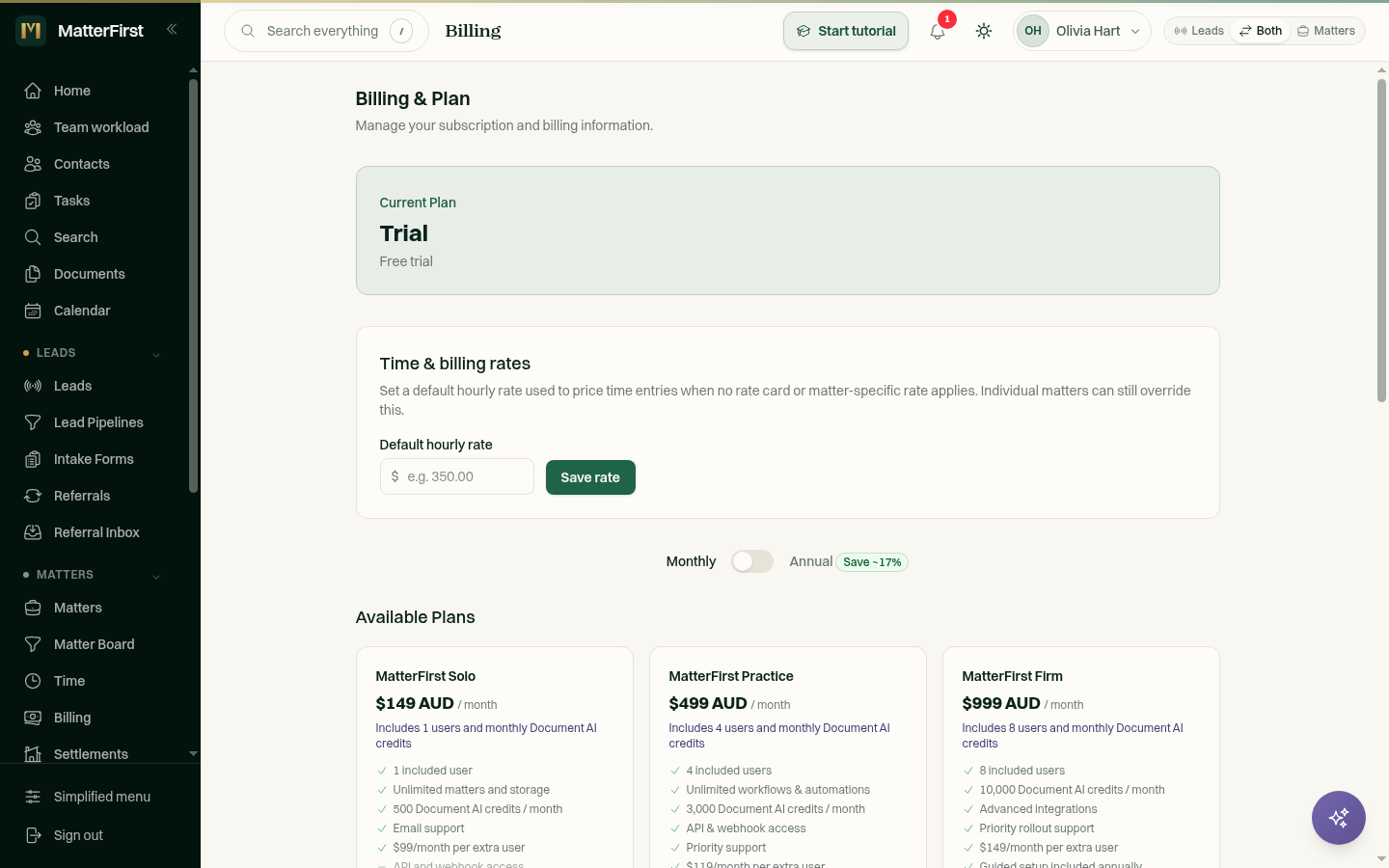Open the sidebar Billing banknote icon
Image resolution: width=1389 pixels, height=868 pixels.
click(x=33, y=718)
